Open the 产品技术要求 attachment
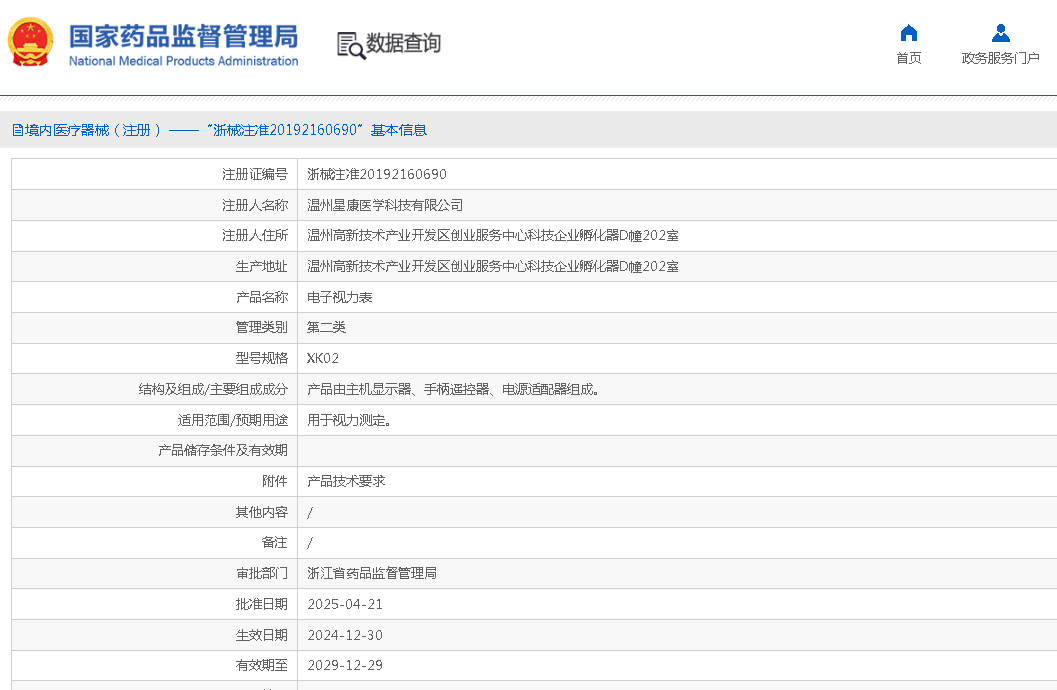 [x=346, y=481]
